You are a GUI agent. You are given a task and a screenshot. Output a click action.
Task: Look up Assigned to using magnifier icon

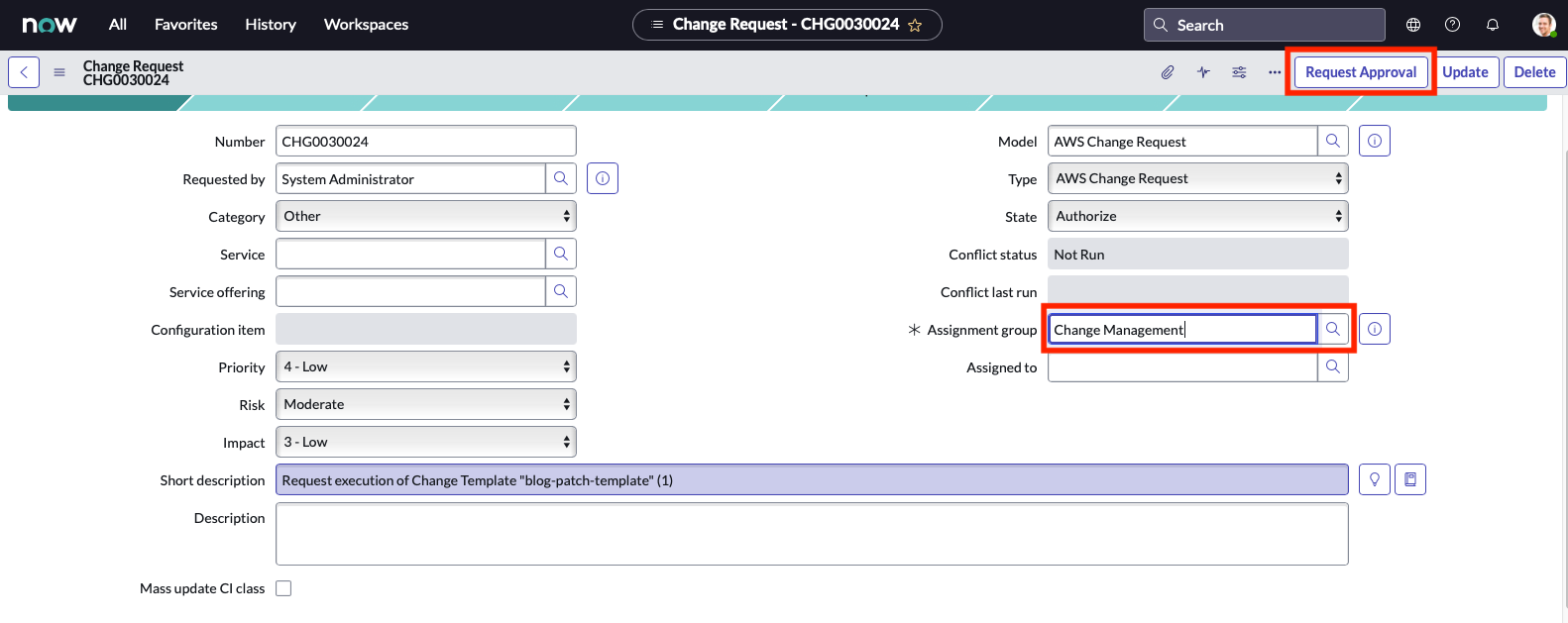tap(1333, 366)
